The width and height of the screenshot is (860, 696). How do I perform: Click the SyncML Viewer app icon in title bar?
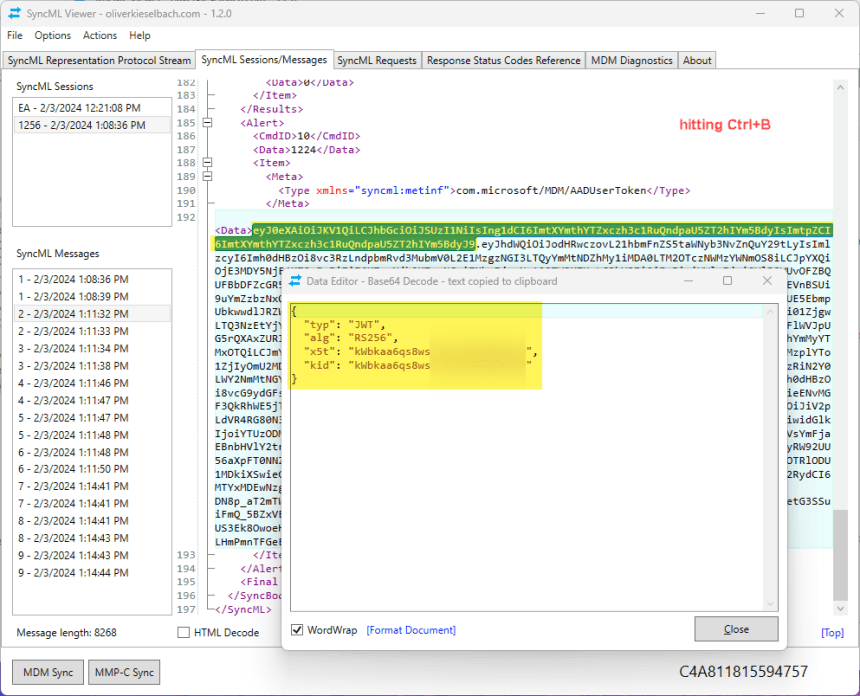click(15, 13)
